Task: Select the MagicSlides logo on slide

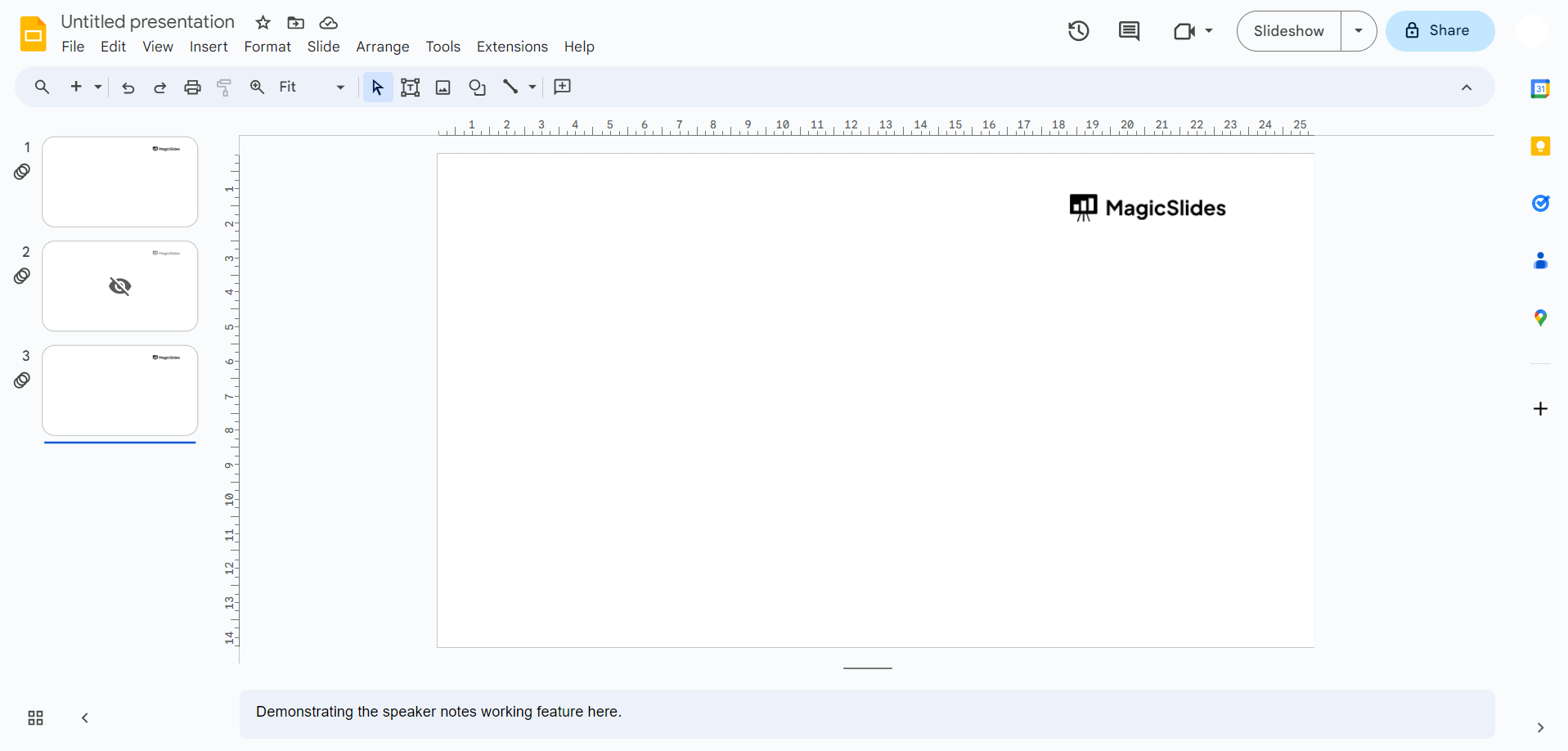Action: pos(1148,208)
